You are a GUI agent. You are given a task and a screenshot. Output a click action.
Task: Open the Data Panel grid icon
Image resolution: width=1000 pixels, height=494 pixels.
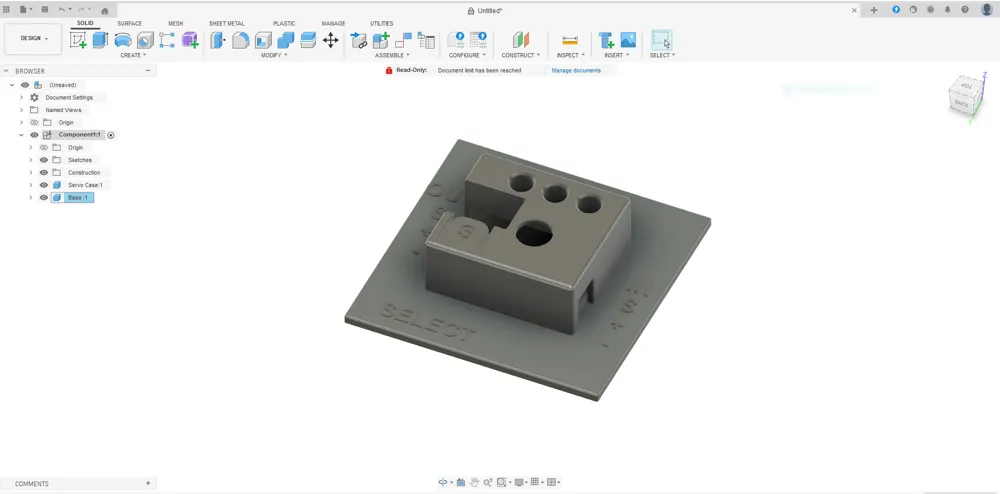click(6, 10)
